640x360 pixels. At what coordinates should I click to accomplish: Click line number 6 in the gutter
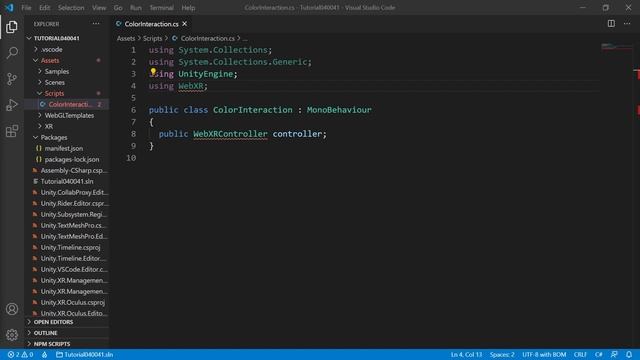[133, 110]
